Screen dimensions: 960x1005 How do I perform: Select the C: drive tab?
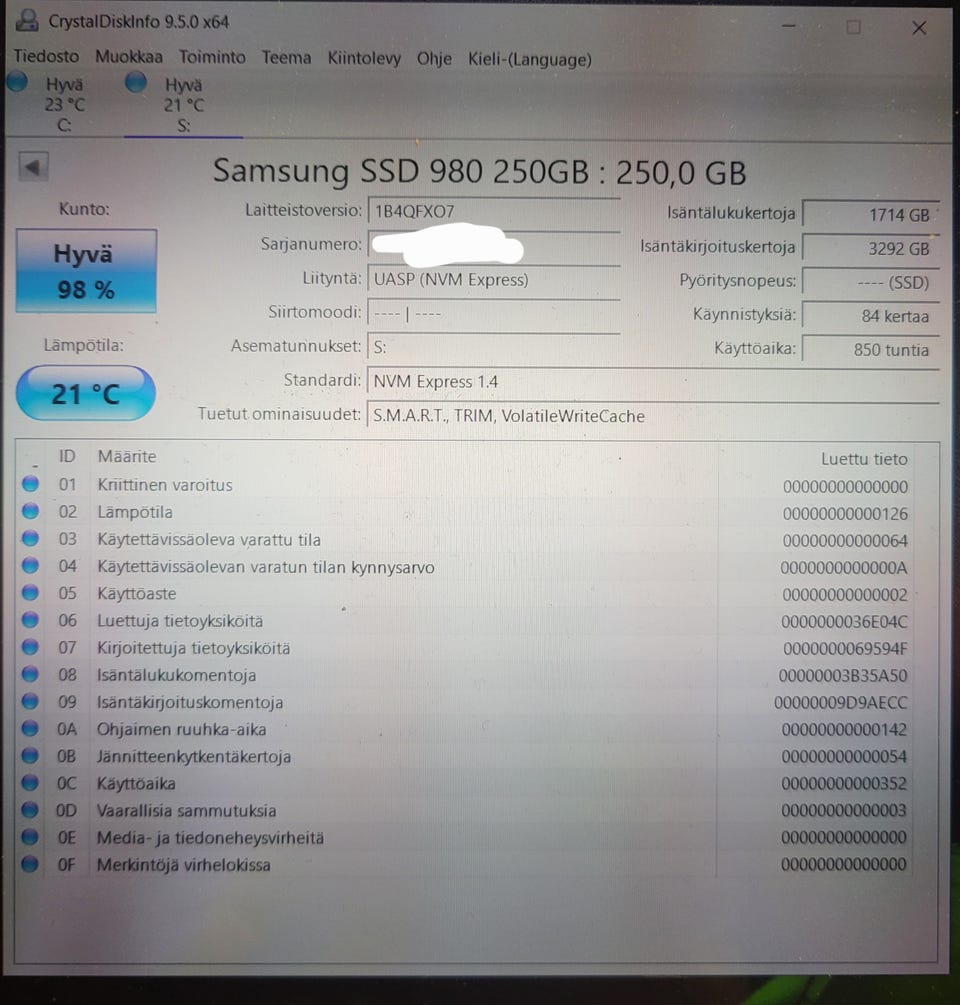(x=64, y=104)
